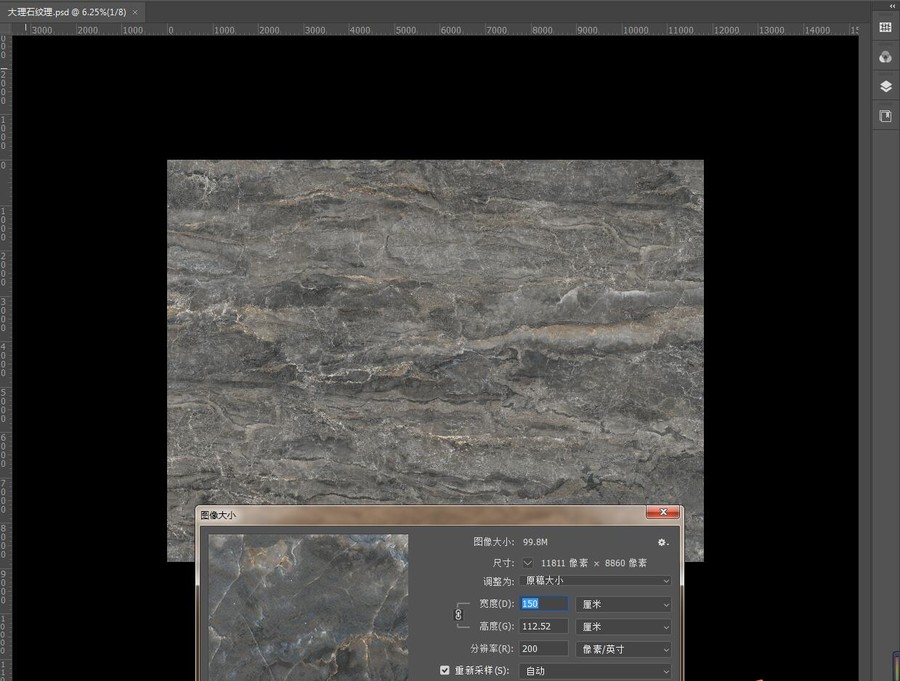Open the Layers panel icon
The height and width of the screenshot is (681, 900).
click(x=885, y=87)
